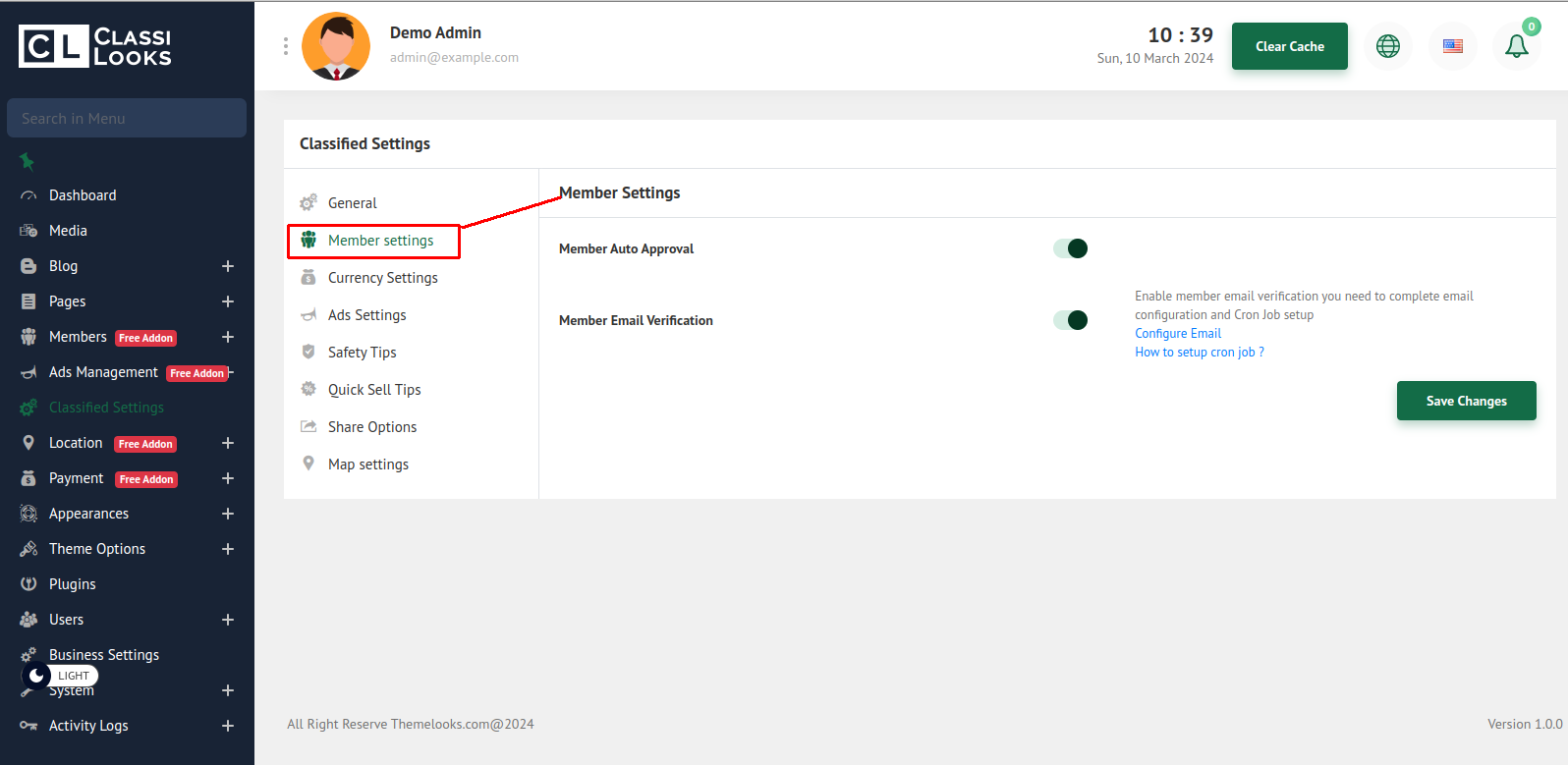Image resolution: width=1568 pixels, height=765 pixels.
Task: Select the Ads Settings tab
Action: tap(366, 315)
